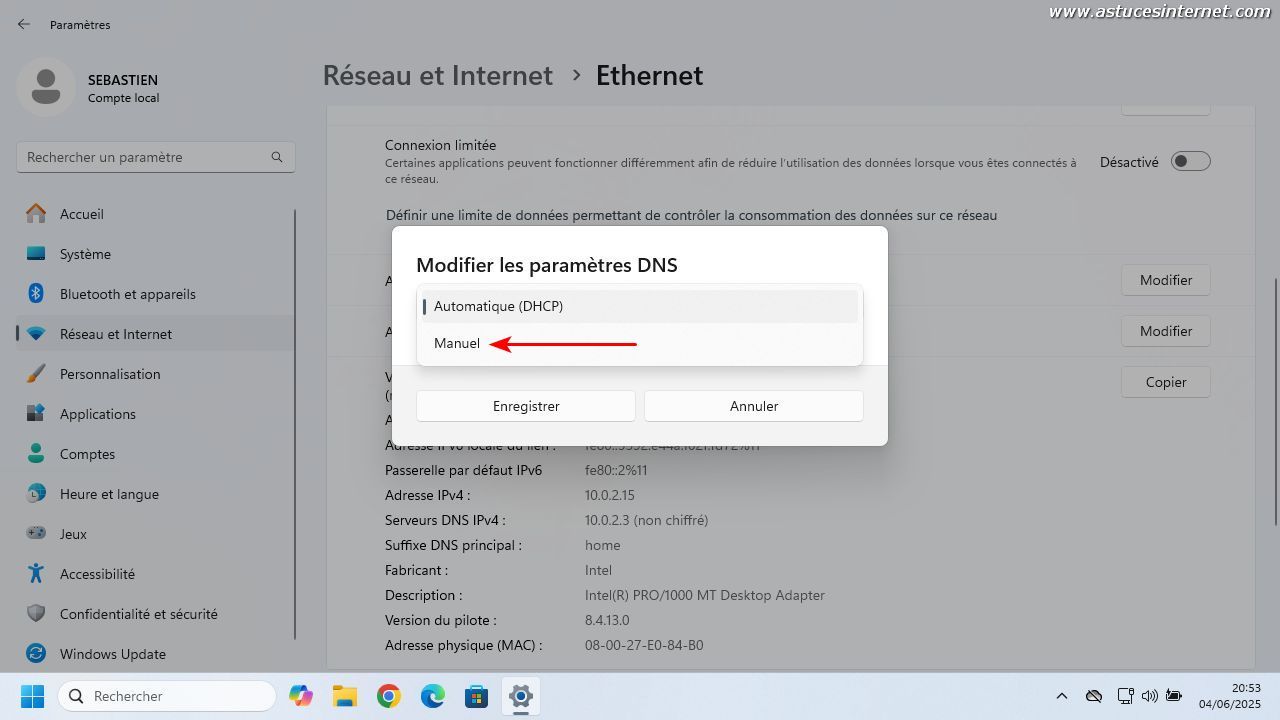Go back with the arrow icon
Image resolution: width=1280 pixels, height=720 pixels.
click(x=24, y=24)
